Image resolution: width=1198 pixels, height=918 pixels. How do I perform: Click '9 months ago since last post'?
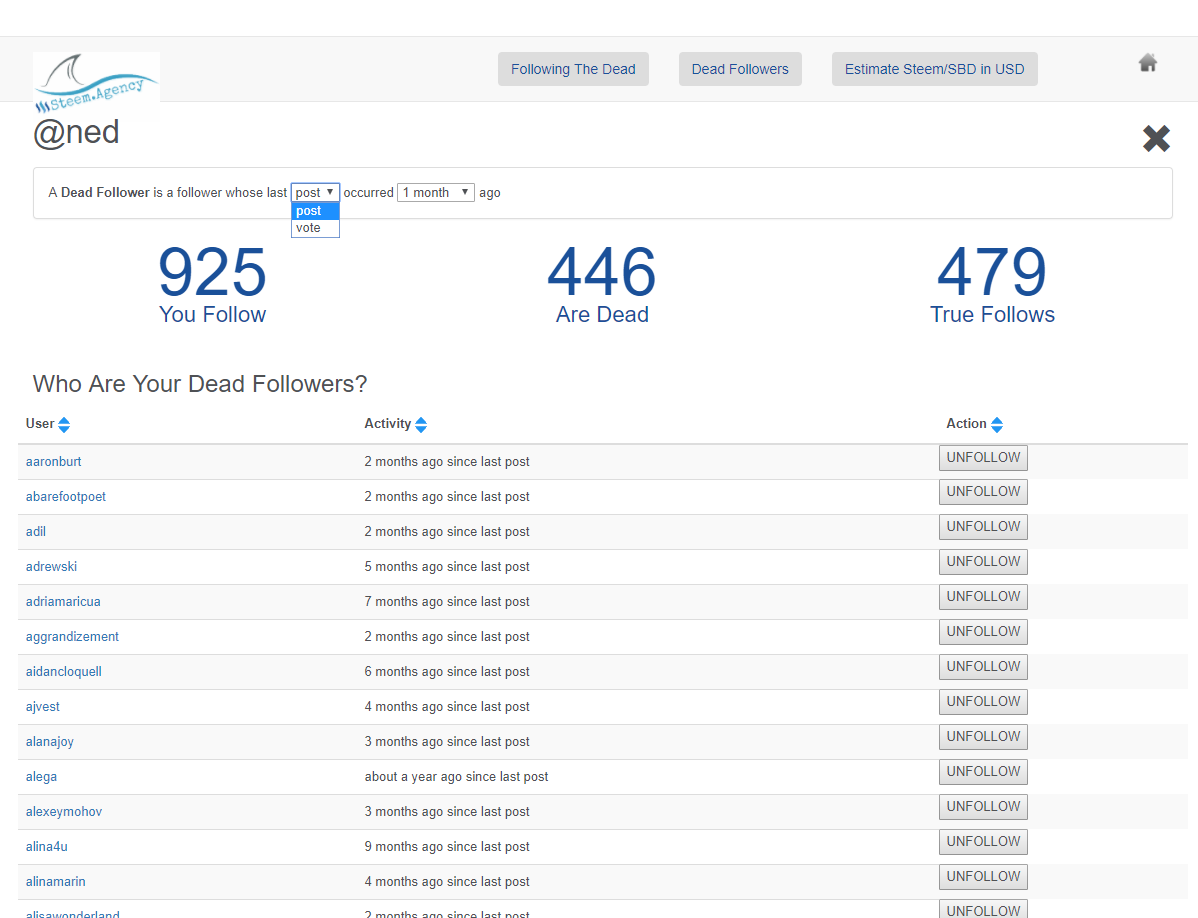(447, 847)
